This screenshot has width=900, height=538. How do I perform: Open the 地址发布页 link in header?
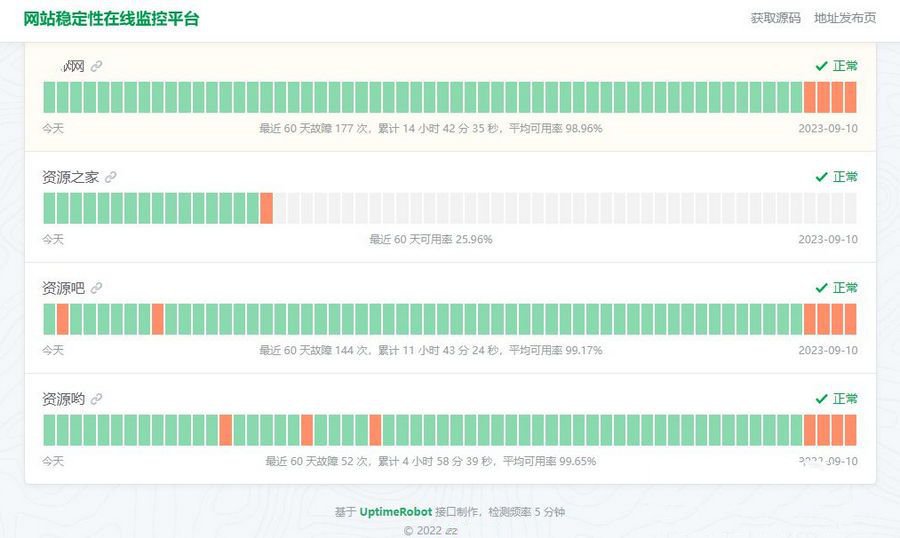click(x=845, y=18)
